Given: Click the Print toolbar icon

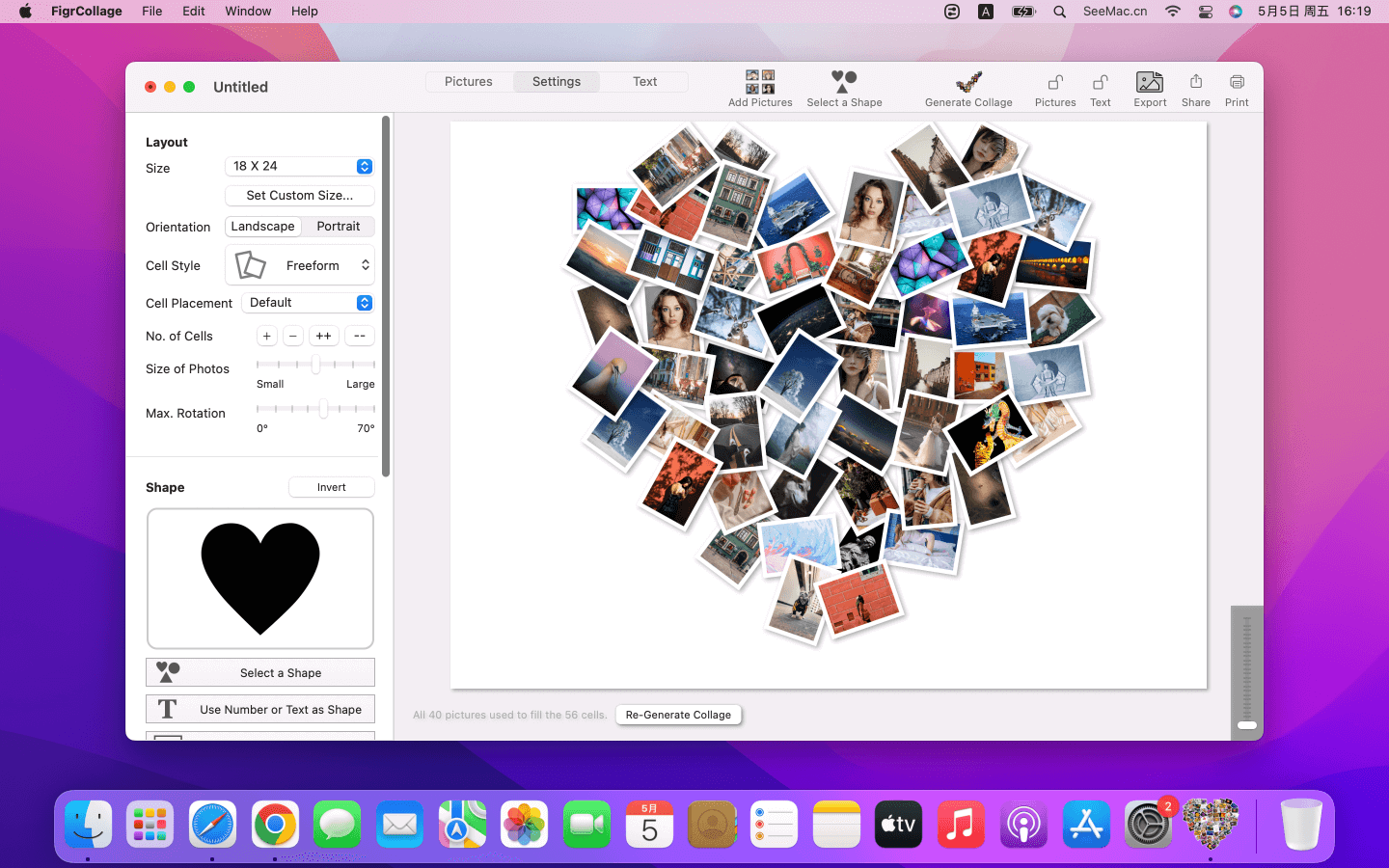Looking at the screenshot, I should [x=1237, y=83].
